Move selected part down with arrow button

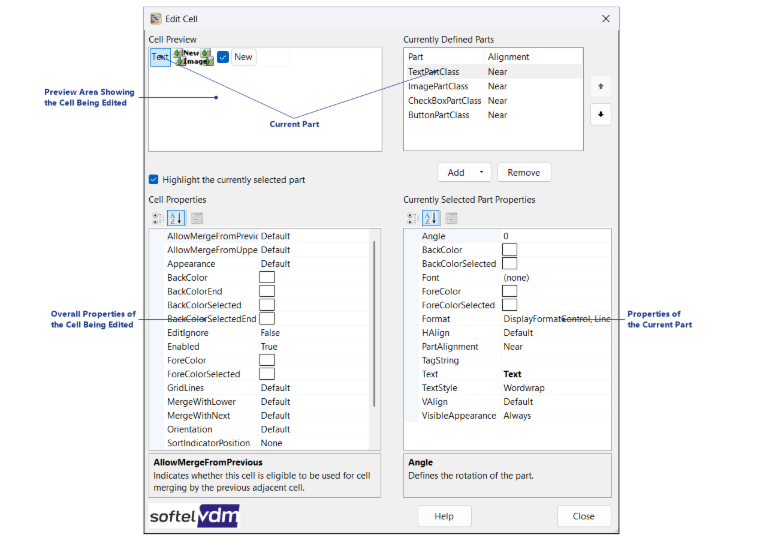click(600, 114)
